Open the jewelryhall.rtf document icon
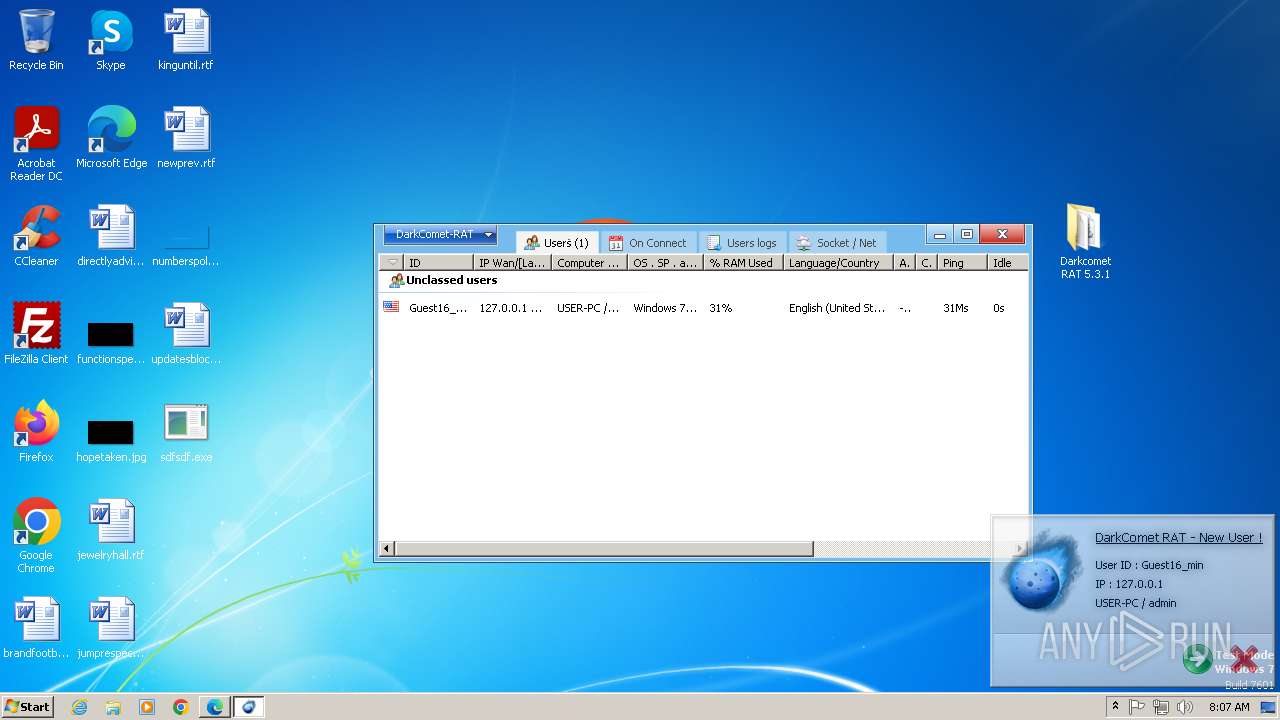The width and height of the screenshot is (1280, 720). coord(111,530)
